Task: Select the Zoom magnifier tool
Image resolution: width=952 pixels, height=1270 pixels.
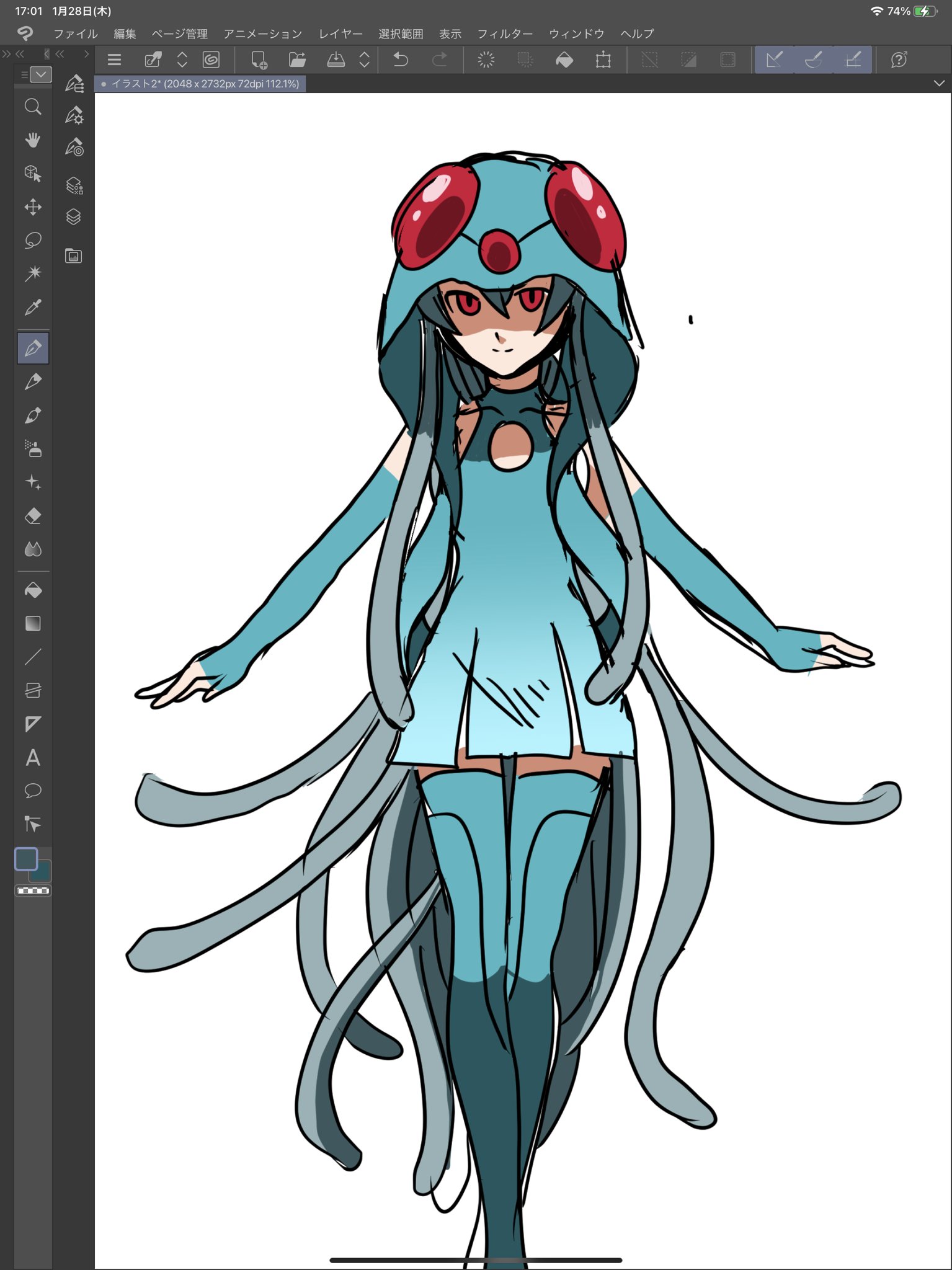Action: tap(33, 107)
